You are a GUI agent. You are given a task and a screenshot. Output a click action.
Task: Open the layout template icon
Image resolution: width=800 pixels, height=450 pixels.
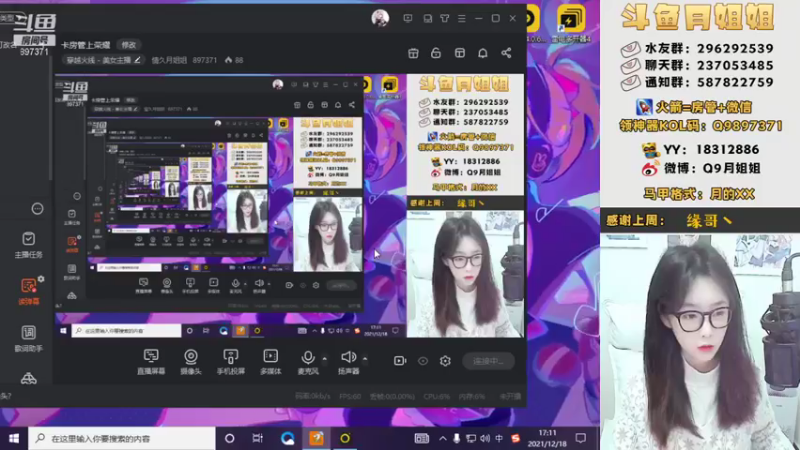(x=460, y=53)
